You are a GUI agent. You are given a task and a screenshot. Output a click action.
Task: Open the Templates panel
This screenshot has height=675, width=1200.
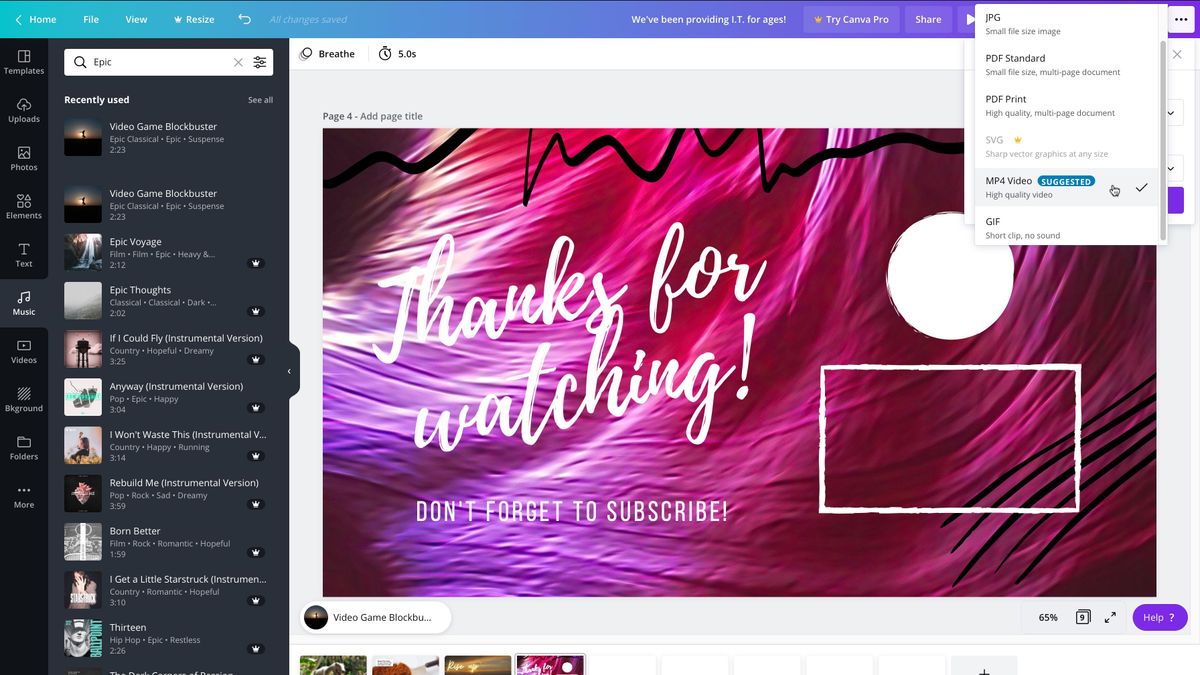click(x=22, y=62)
